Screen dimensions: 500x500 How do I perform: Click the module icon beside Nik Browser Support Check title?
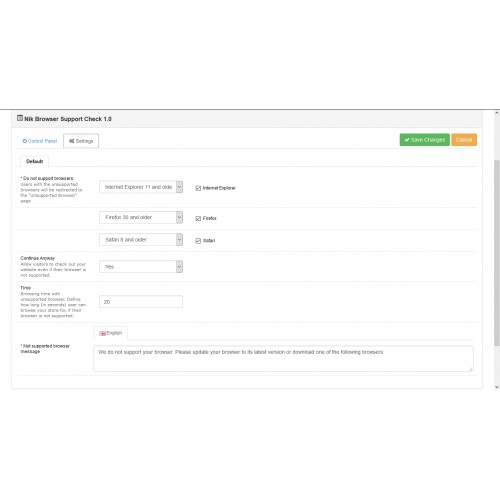(x=20, y=118)
